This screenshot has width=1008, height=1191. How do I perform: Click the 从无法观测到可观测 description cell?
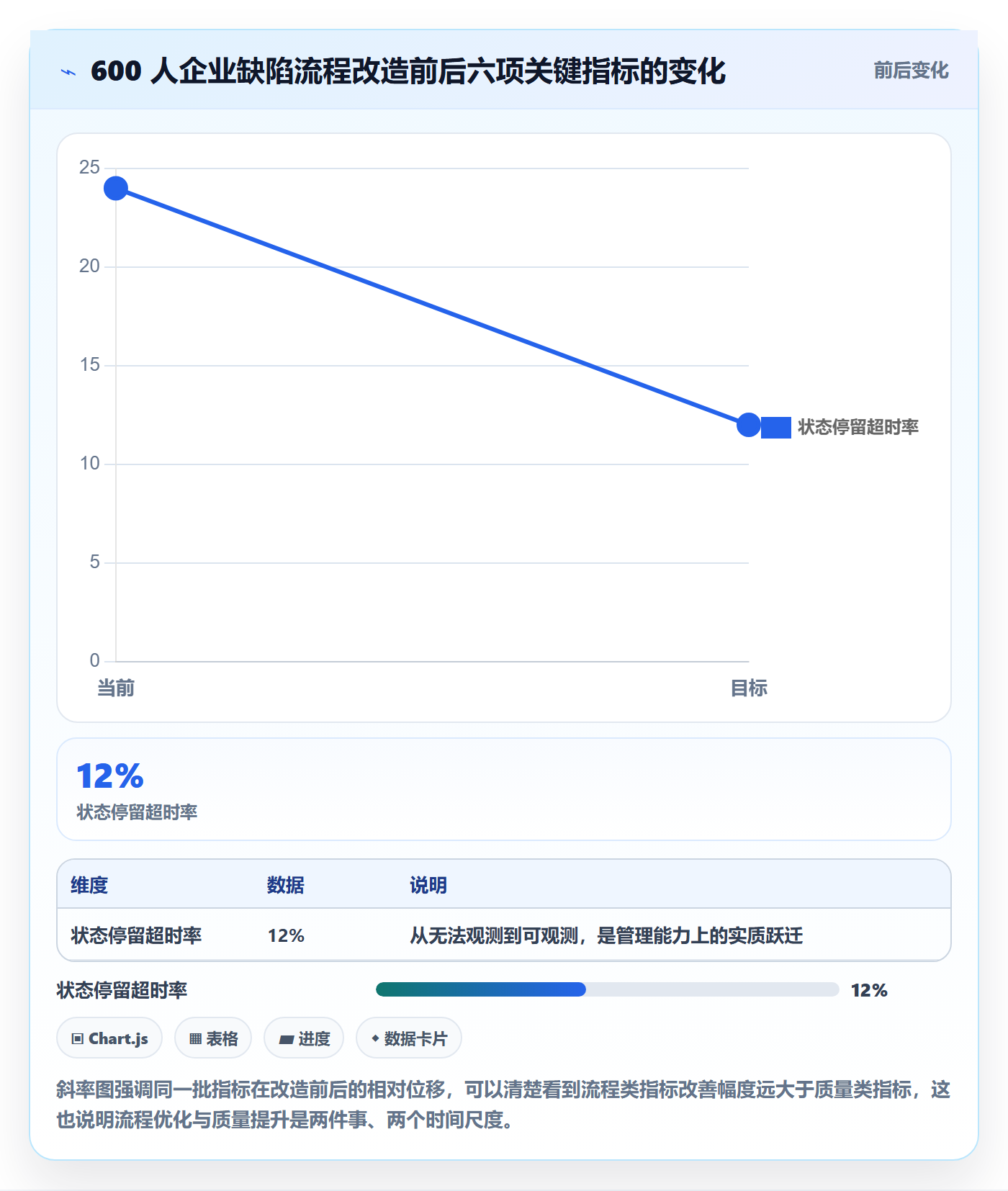pyautogui.click(x=606, y=935)
